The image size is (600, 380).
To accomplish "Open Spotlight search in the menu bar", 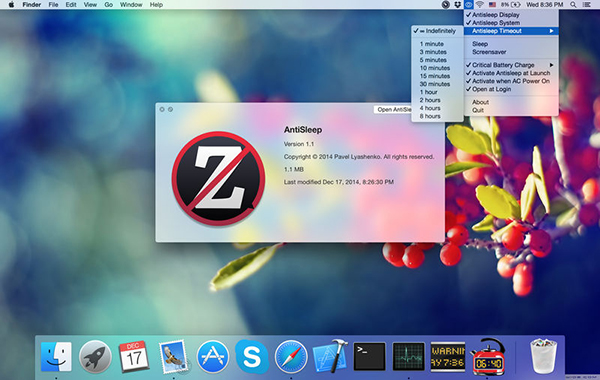I will click(573, 5).
